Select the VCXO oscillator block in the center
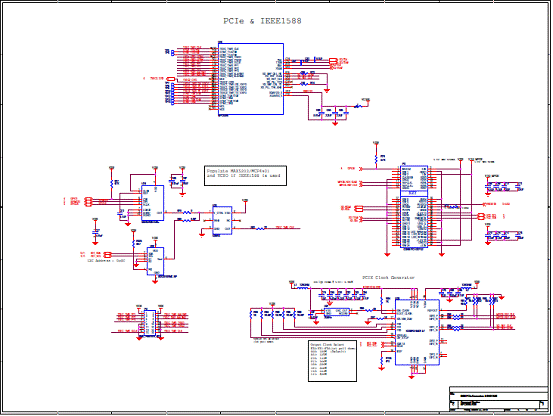 pyautogui.click(x=222, y=221)
